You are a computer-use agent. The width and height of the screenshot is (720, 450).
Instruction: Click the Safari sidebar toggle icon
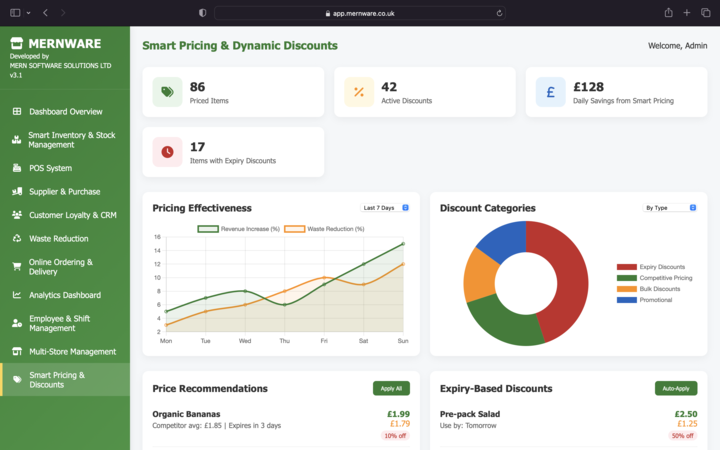[x=15, y=13]
